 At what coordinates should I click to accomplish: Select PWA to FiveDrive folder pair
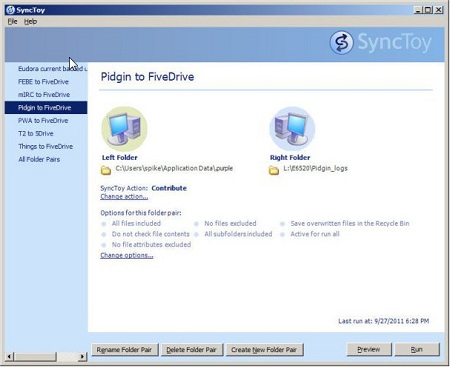pyautogui.click(x=46, y=121)
